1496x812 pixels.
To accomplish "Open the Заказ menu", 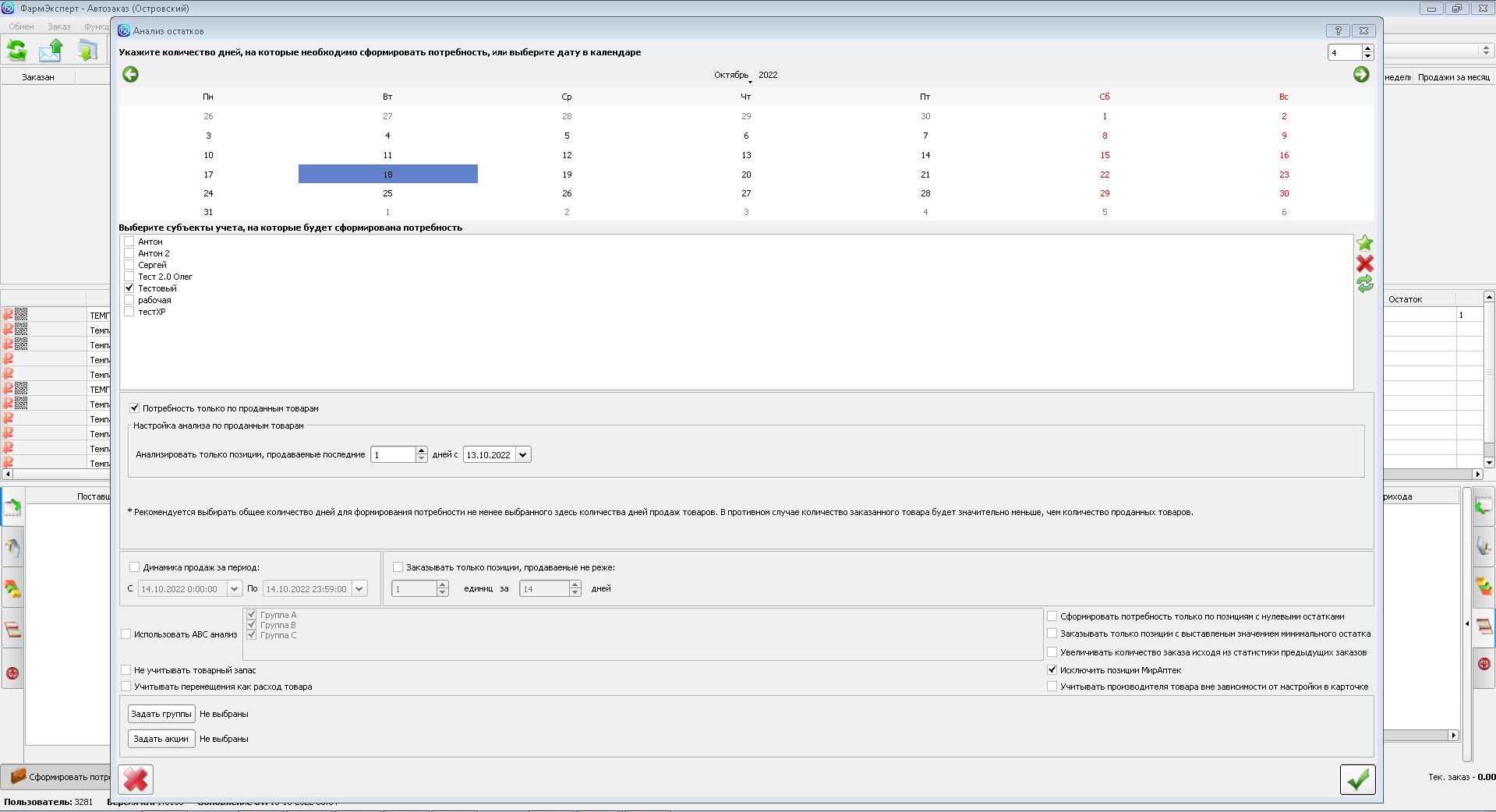I will point(58,26).
